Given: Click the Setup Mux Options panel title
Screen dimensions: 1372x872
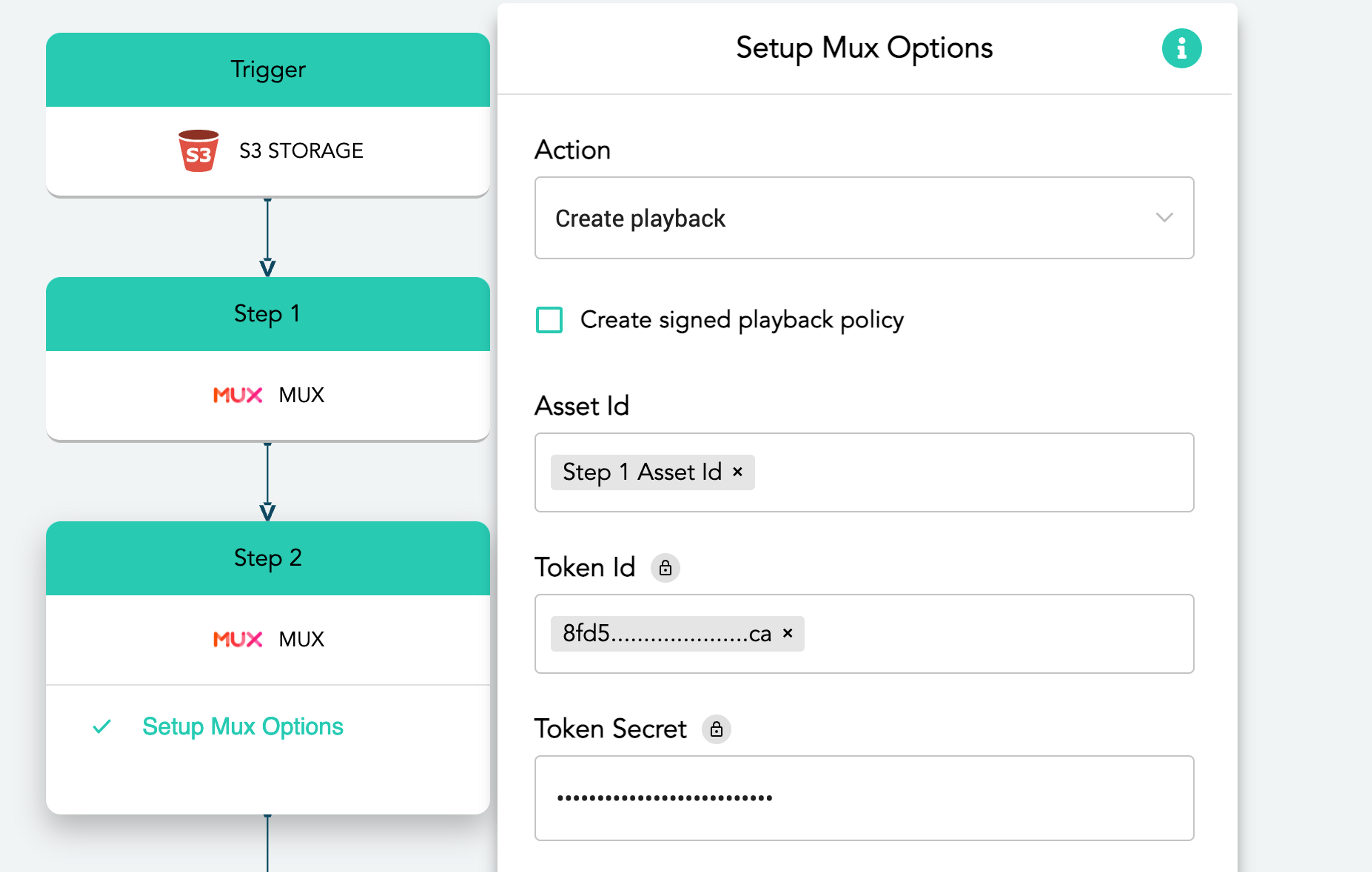Looking at the screenshot, I should click(x=864, y=49).
